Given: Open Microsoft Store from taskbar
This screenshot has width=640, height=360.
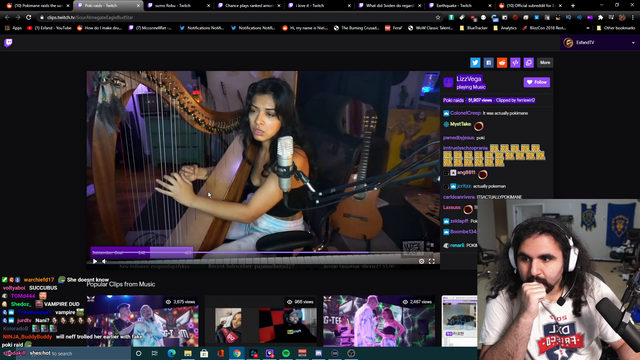Looking at the screenshot, I should (x=204, y=353).
